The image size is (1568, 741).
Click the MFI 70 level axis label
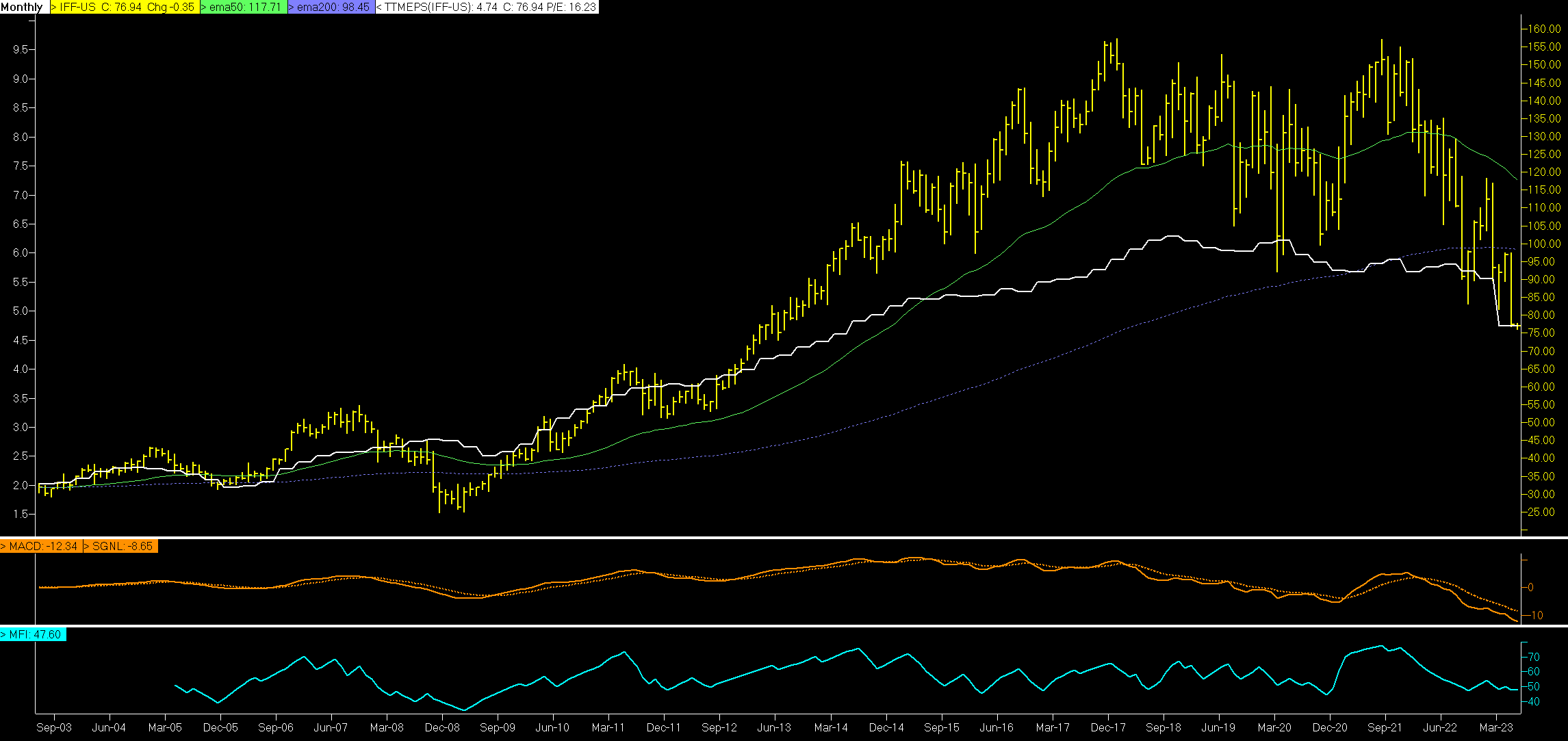click(1534, 657)
